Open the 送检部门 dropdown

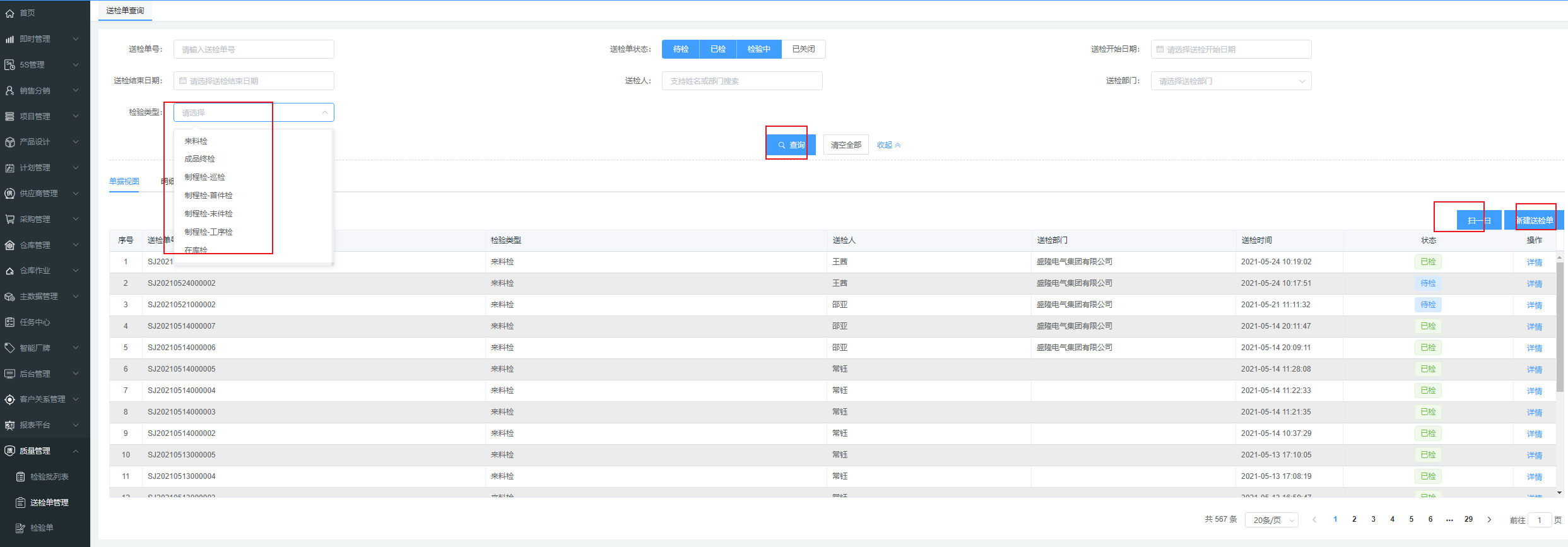point(1230,81)
